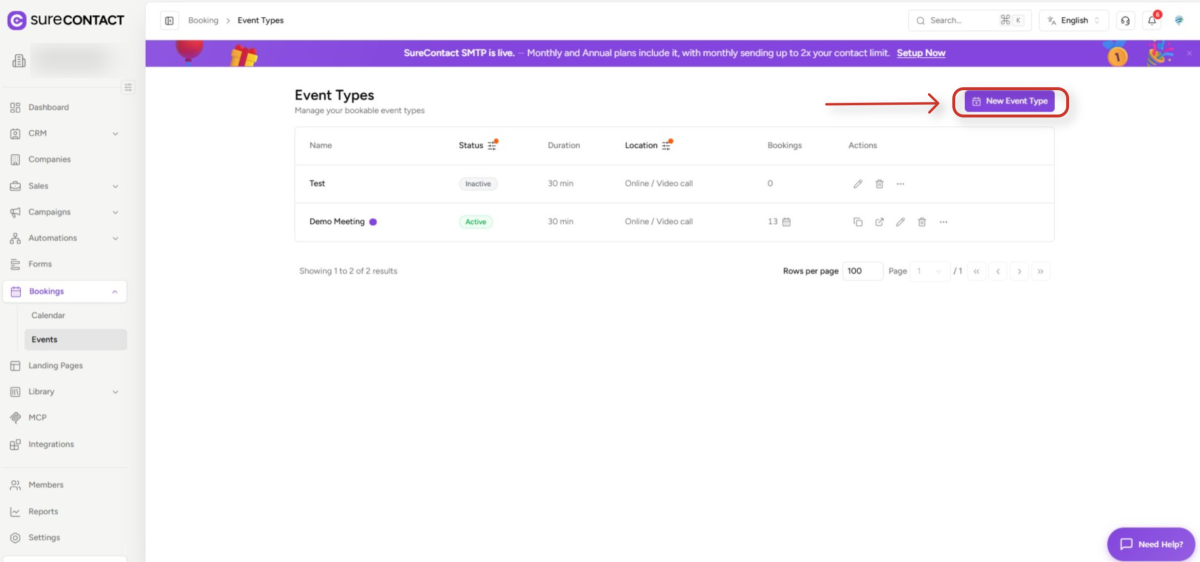Collapse sidebar using the handle icon
Viewport: 1200px width, 562px height.
pos(128,88)
